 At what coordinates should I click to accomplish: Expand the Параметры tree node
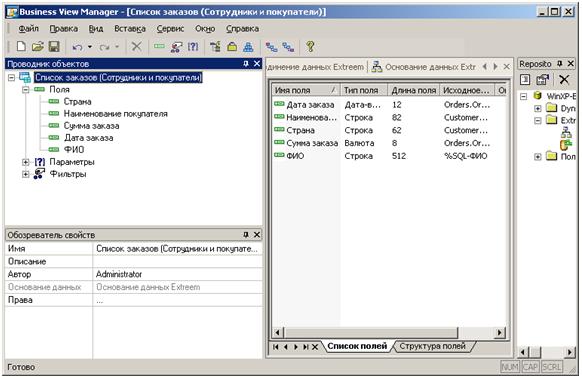pyautogui.click(x=25, y=162)
